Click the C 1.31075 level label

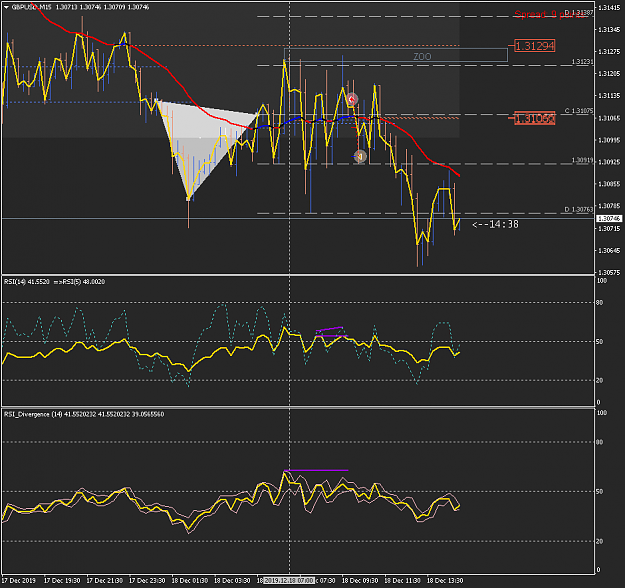(579, 111)
